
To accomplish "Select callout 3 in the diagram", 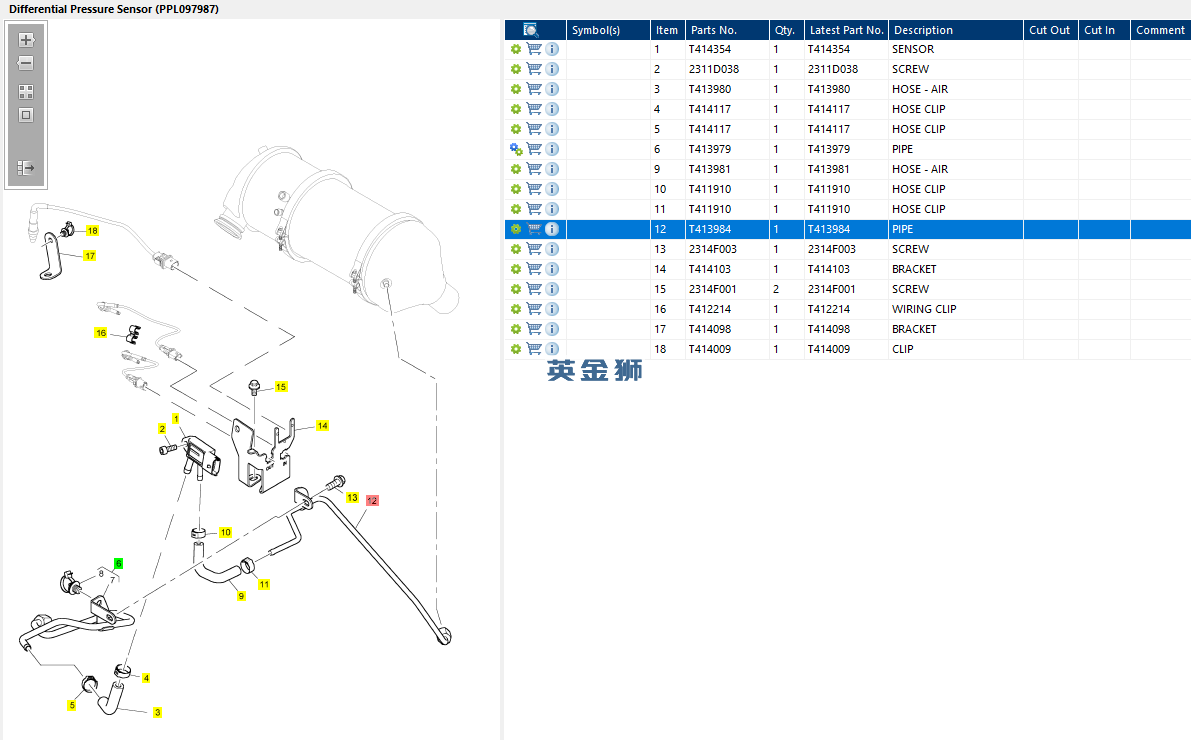I will coord(157,713).
